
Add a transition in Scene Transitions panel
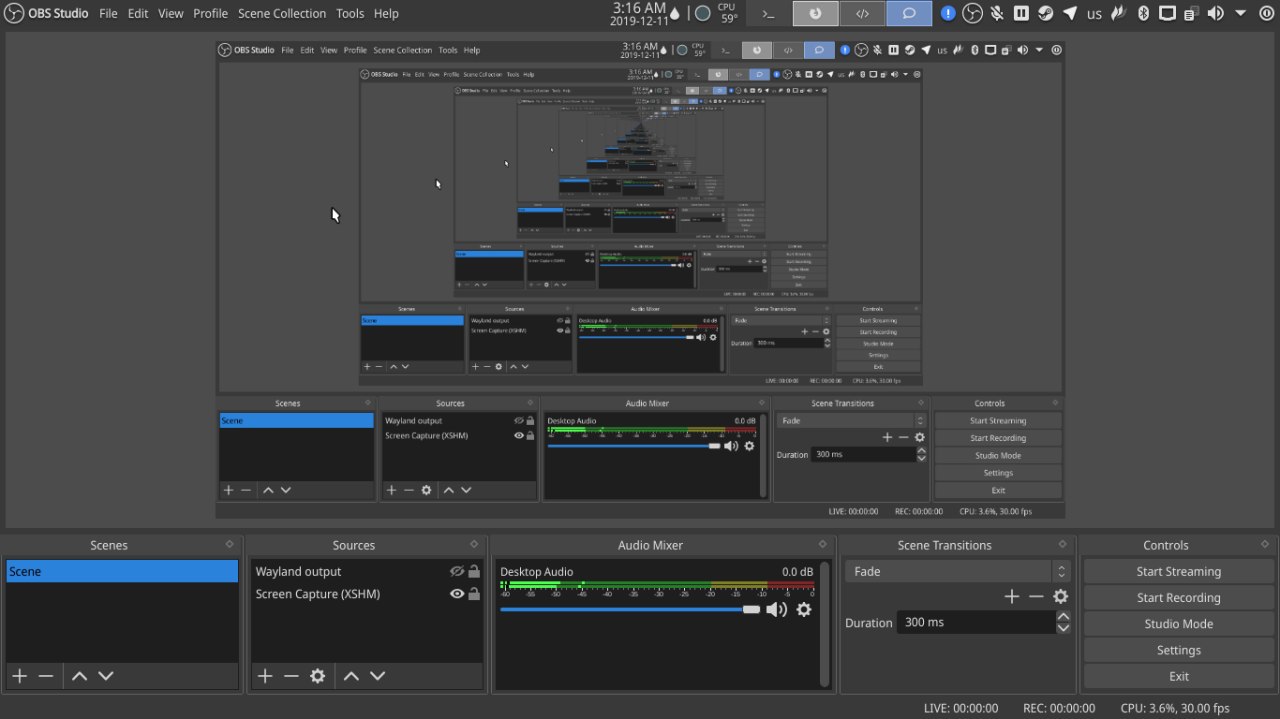pyautogui.click(x=1011, y=596)
